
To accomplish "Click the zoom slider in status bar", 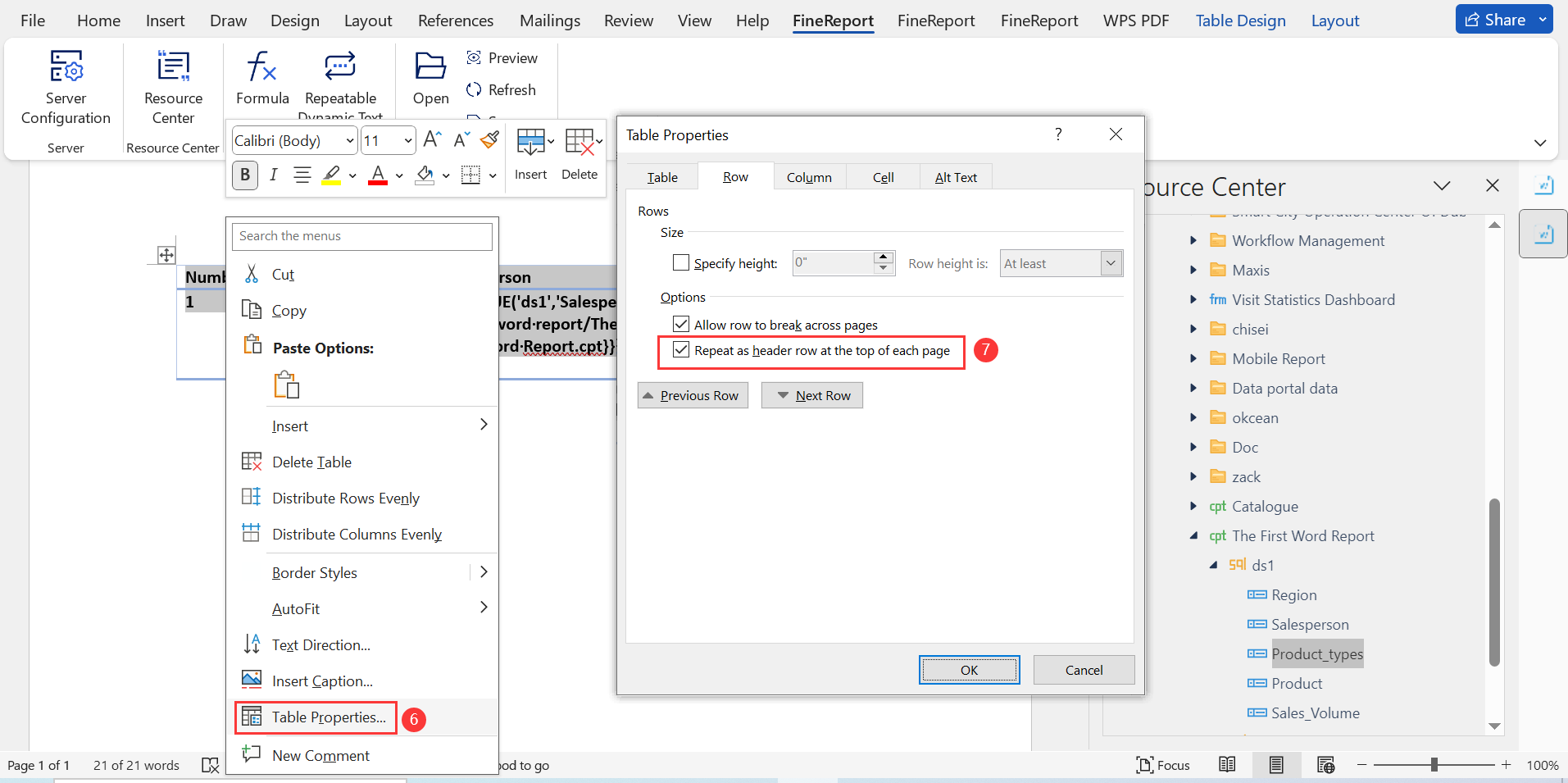I will pyautogui.click(x=1434, y=764).
